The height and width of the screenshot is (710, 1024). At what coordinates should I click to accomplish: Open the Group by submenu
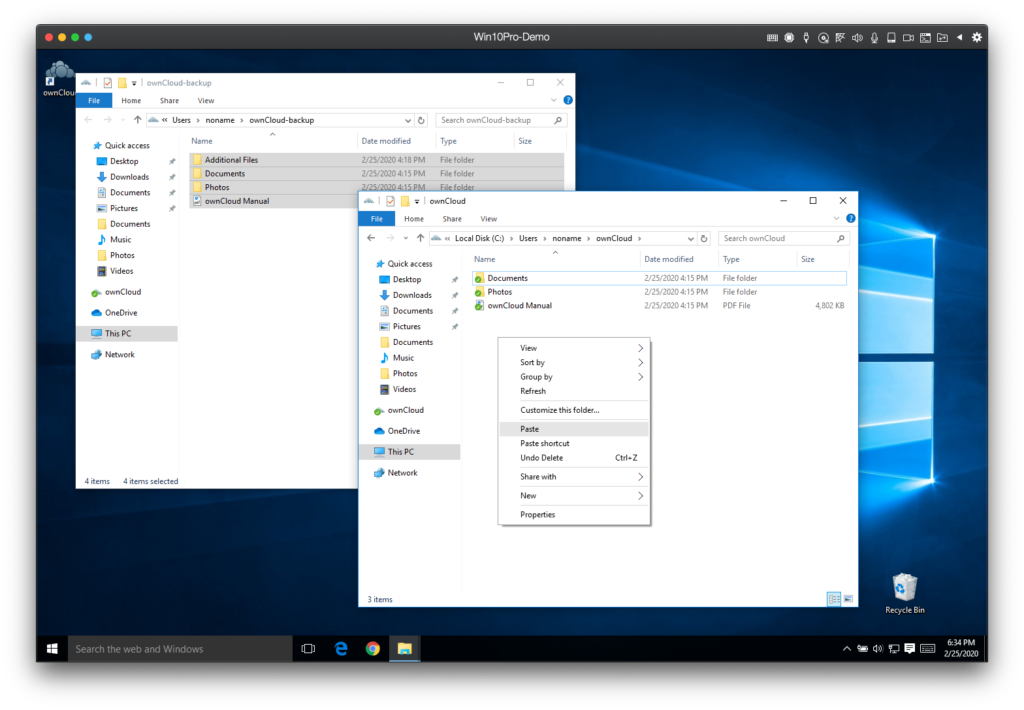[574, 377]
